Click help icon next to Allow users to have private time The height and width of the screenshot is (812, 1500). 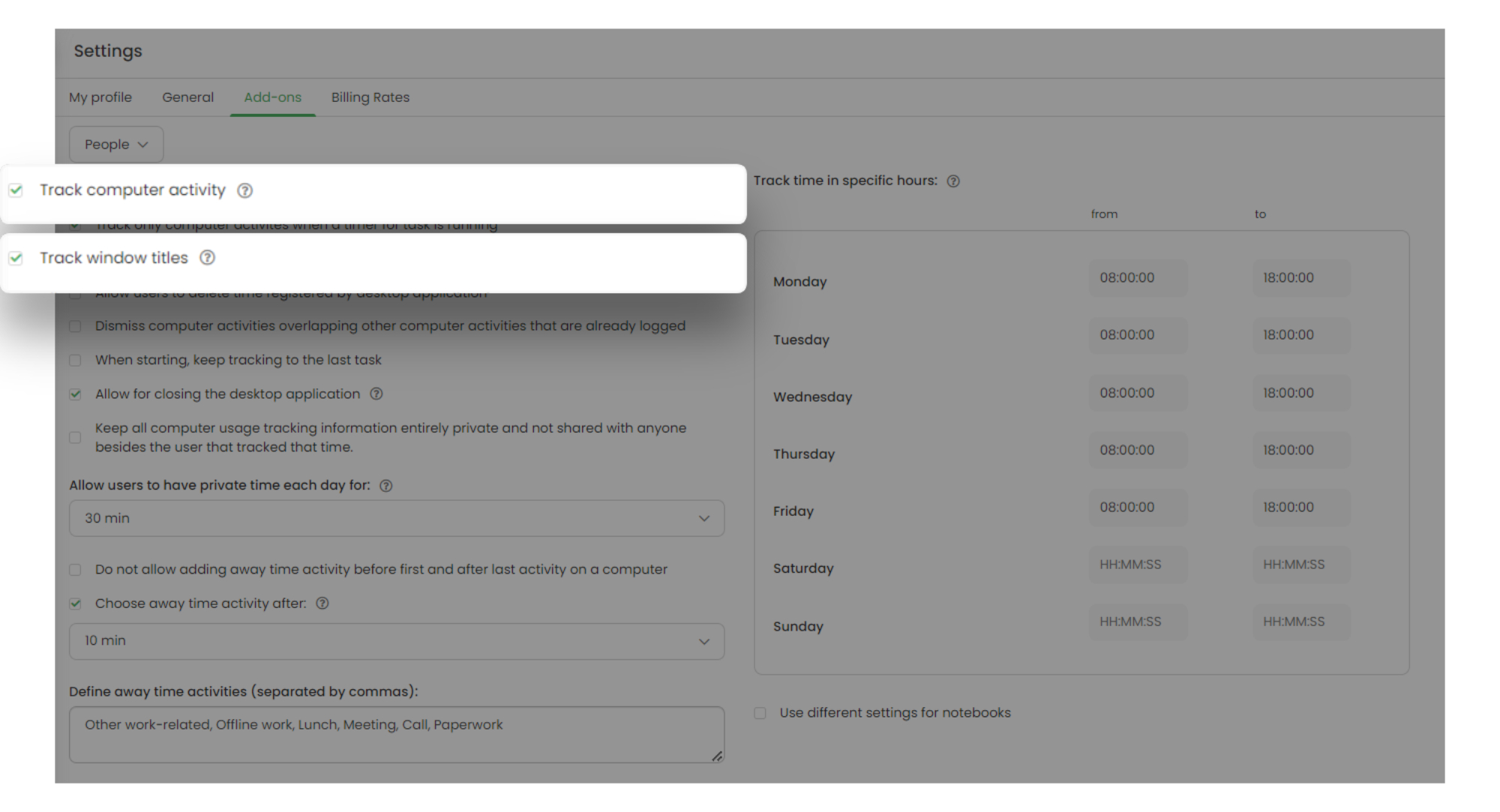[385, 486]
